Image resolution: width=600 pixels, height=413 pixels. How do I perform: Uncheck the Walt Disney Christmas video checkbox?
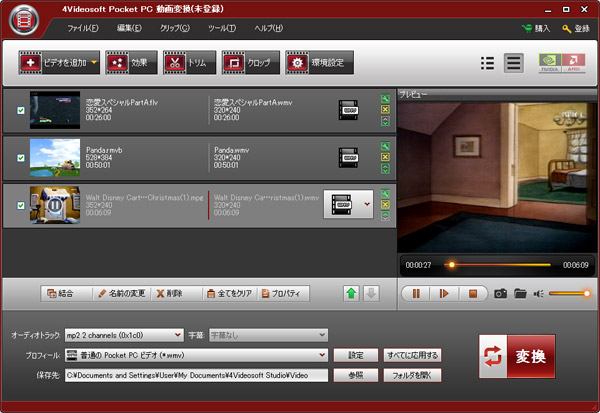click(21, 205)
